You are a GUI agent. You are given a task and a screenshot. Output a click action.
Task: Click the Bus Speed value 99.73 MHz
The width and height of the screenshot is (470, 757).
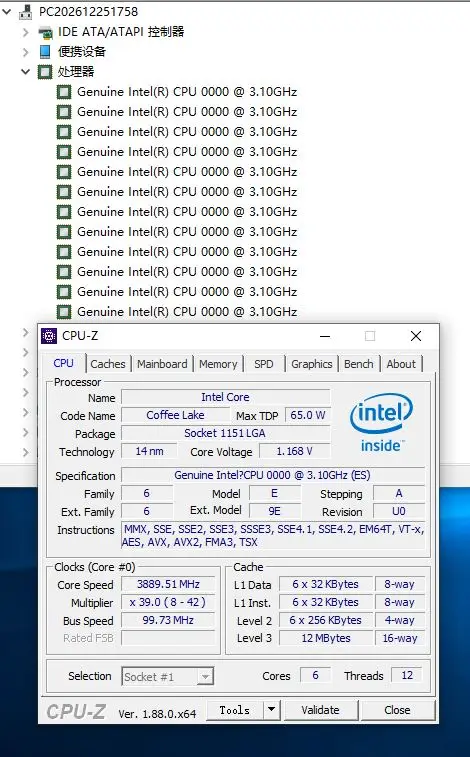click(x=168, y=620)
